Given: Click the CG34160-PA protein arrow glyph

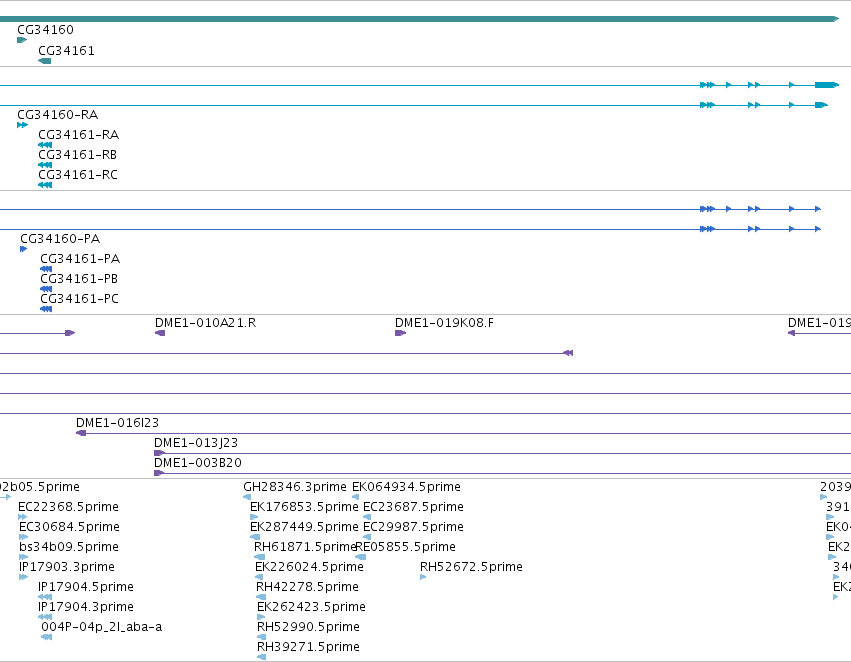Looking at the screenshot, I should pos(23,250).
